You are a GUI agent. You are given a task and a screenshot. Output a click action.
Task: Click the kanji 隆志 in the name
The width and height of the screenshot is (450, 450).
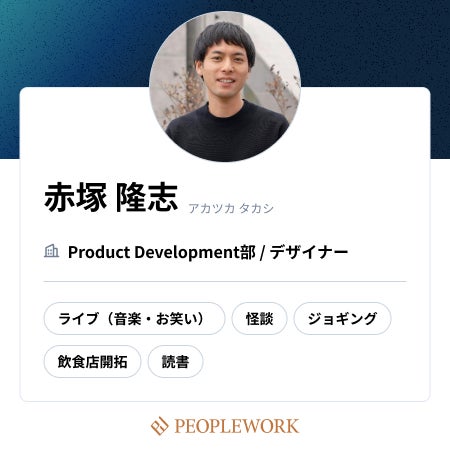(147, 197)
